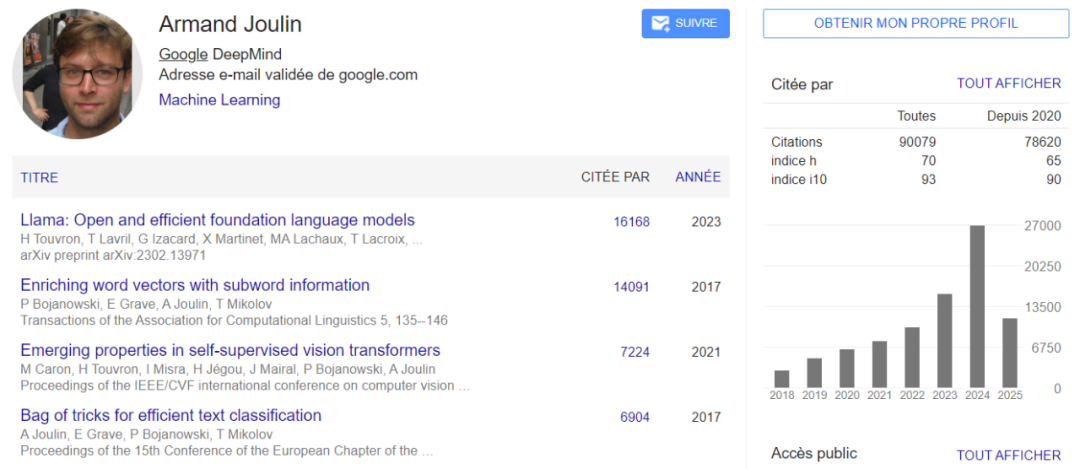The image size is (1080, 469).
Task: Select the Machine Learning interest link
Action: [x=219, y=100]
